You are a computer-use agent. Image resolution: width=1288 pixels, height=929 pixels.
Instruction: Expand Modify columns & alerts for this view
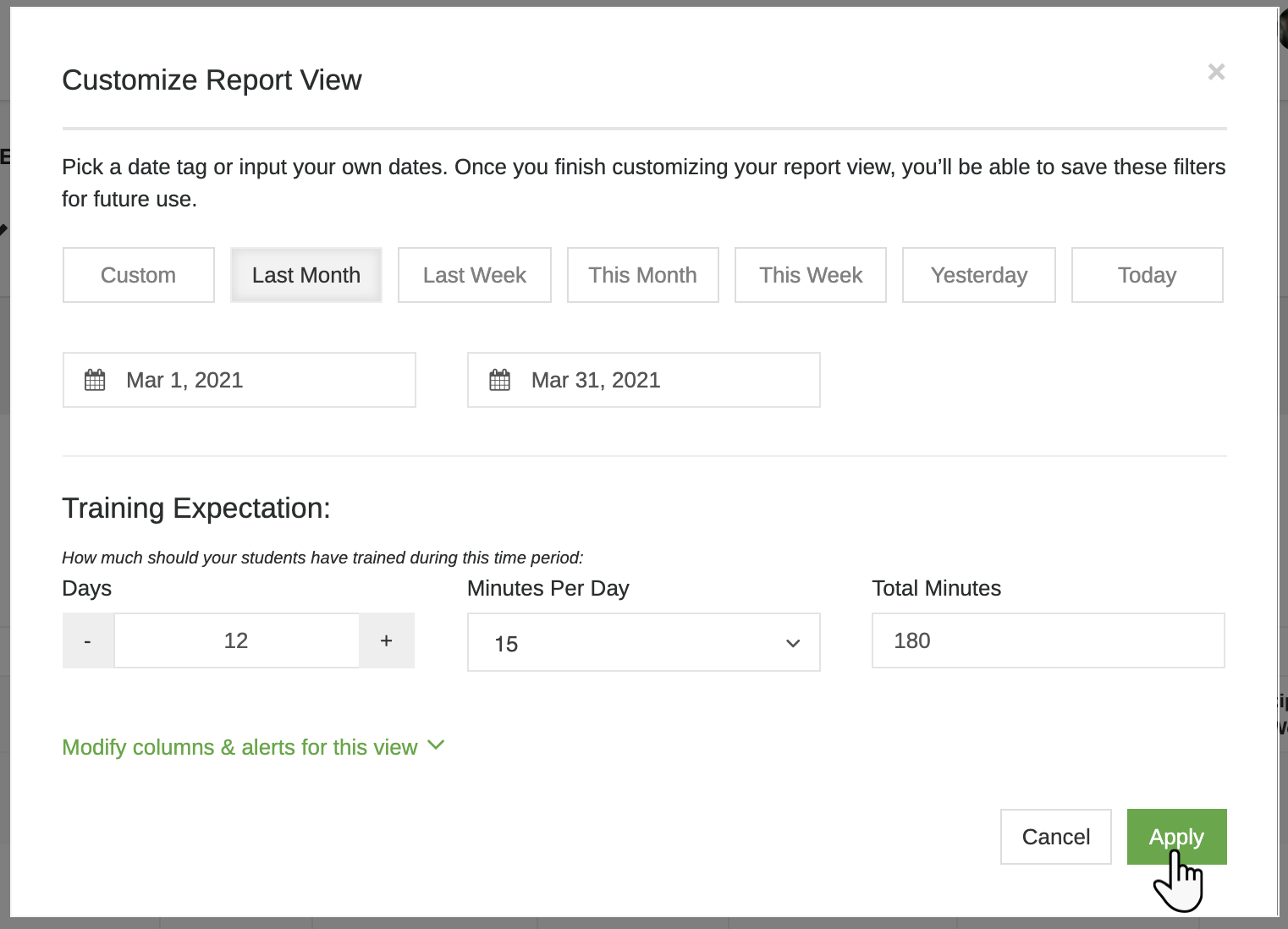pyautogui.click(x=239, y=747)
